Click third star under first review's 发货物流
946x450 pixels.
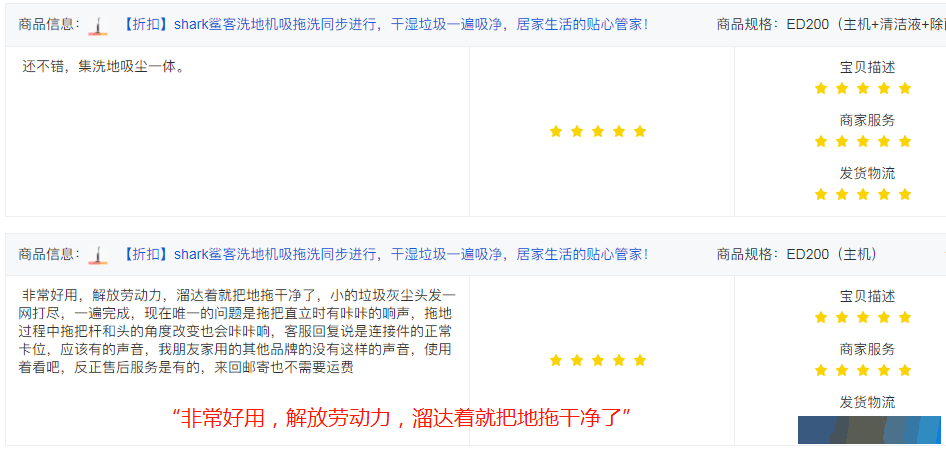[x=863, y=194]
